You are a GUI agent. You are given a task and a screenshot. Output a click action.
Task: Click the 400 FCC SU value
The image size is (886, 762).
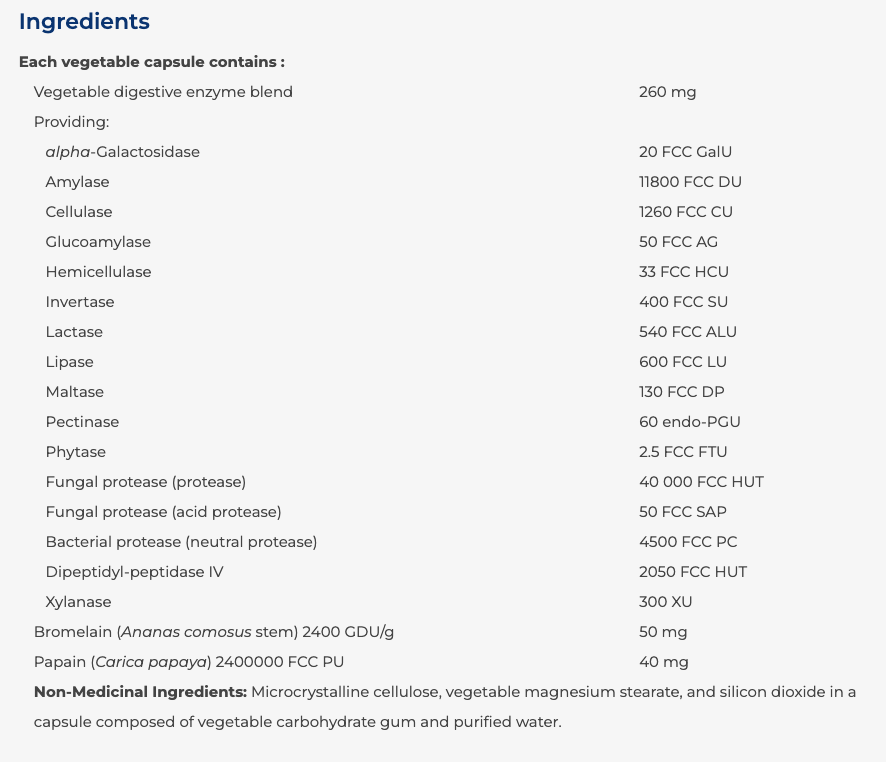683,302
